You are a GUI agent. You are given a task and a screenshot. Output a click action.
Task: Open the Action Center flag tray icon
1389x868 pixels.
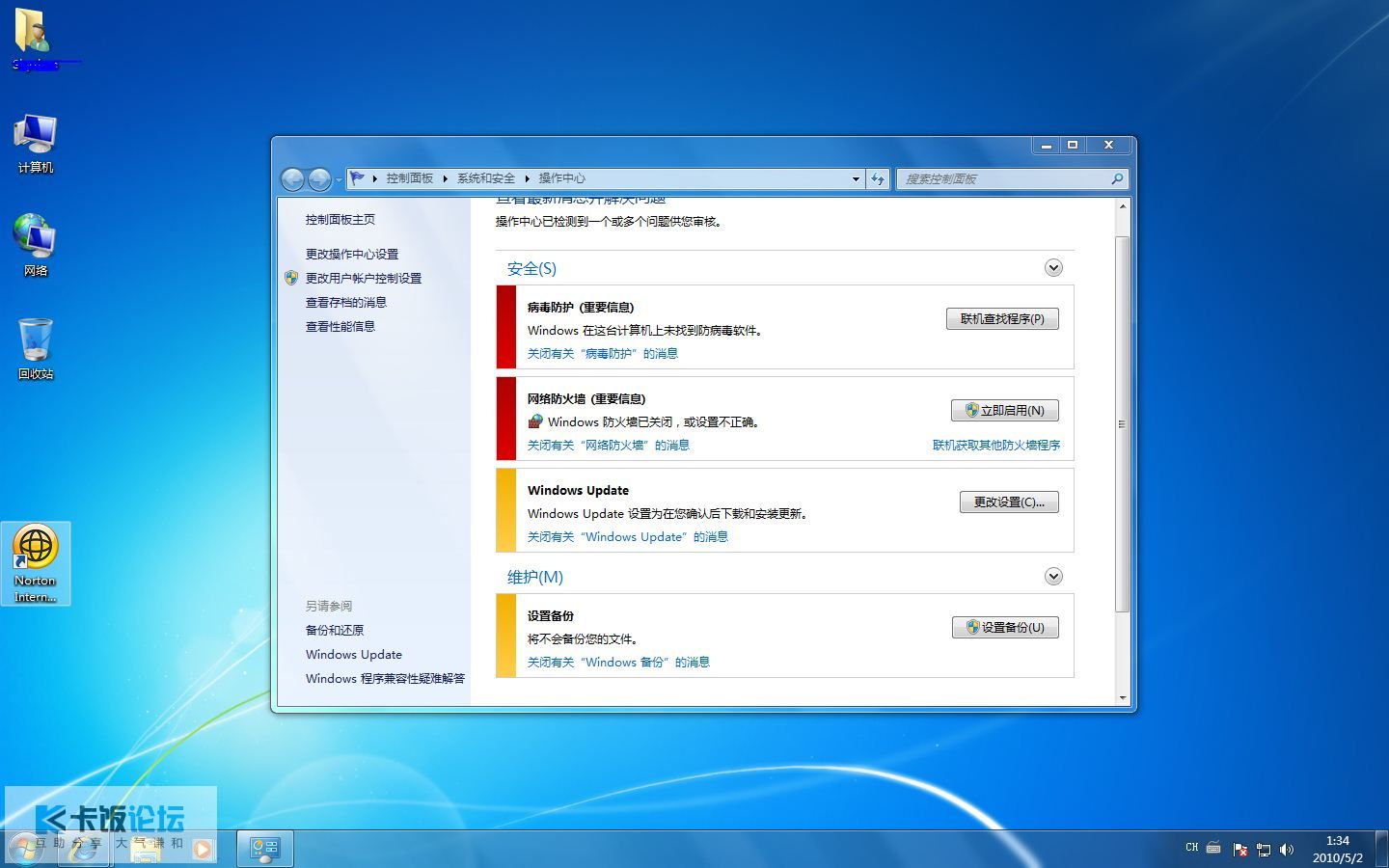point(1240,850)
